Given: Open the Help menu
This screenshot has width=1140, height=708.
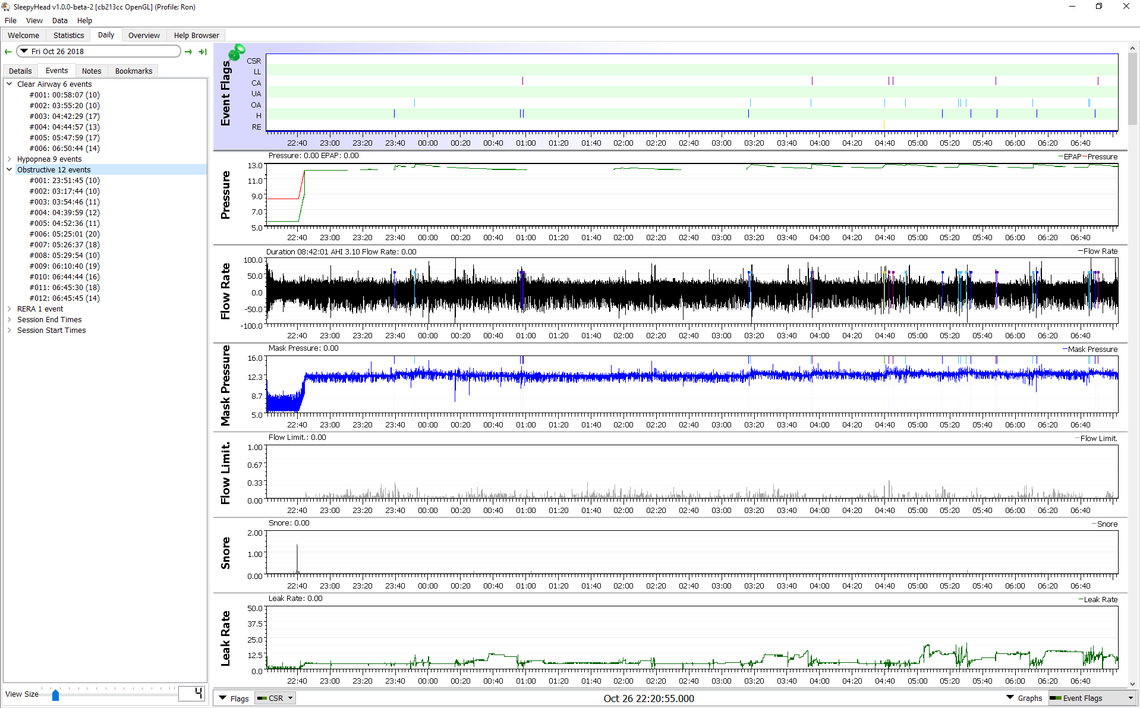Looking at the screenshot, I should (x=84, y=20).
